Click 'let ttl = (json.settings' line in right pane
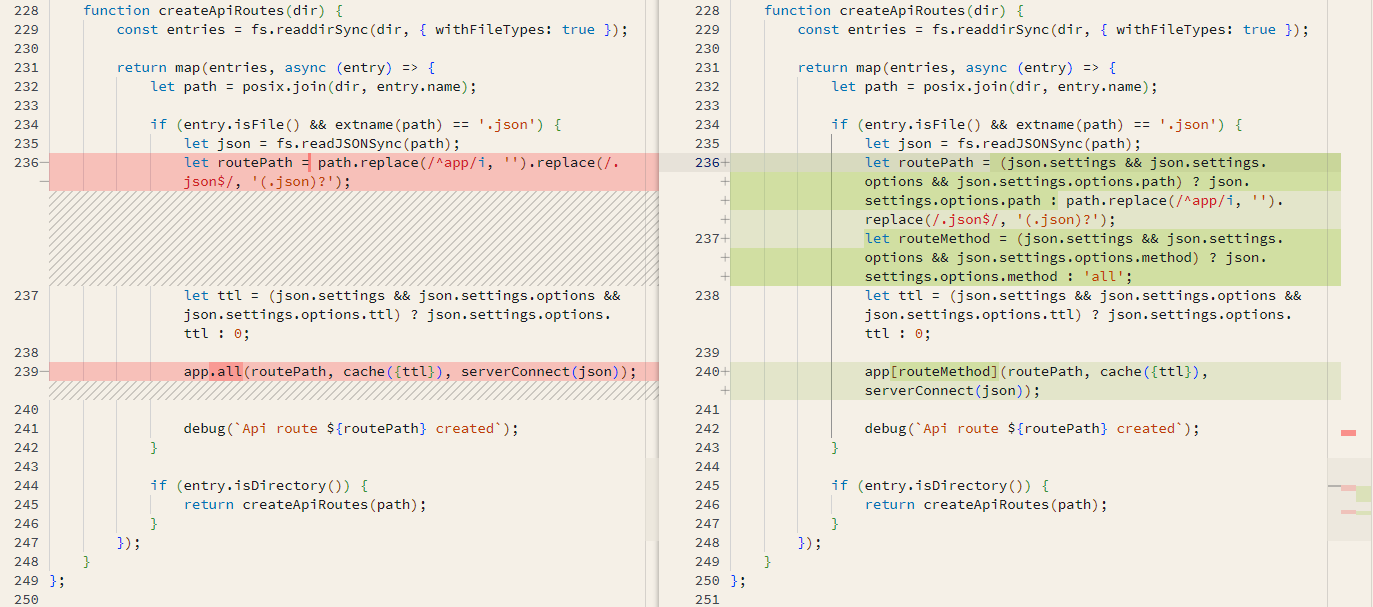This screenshot has width=1373, height=607. pos(1083,295)
